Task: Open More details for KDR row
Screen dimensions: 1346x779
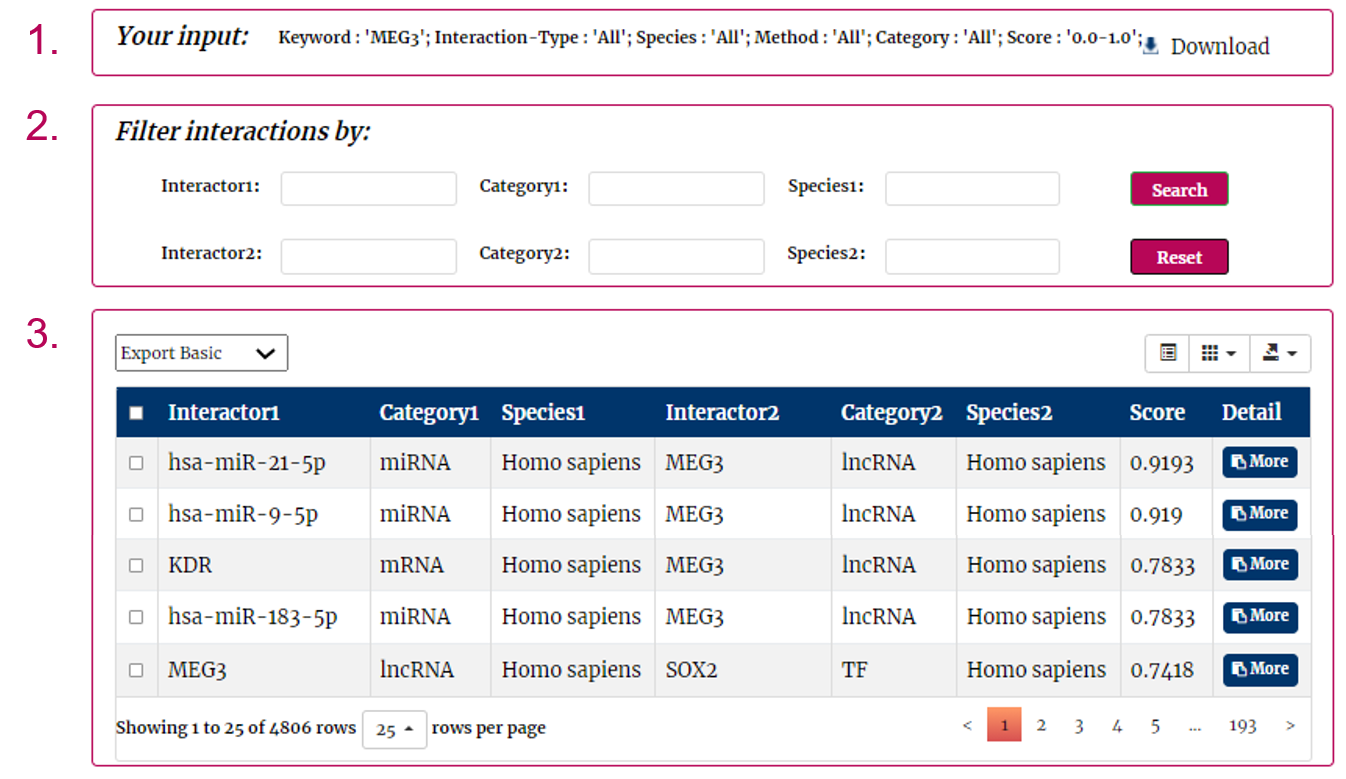Action: (1259, 565)
